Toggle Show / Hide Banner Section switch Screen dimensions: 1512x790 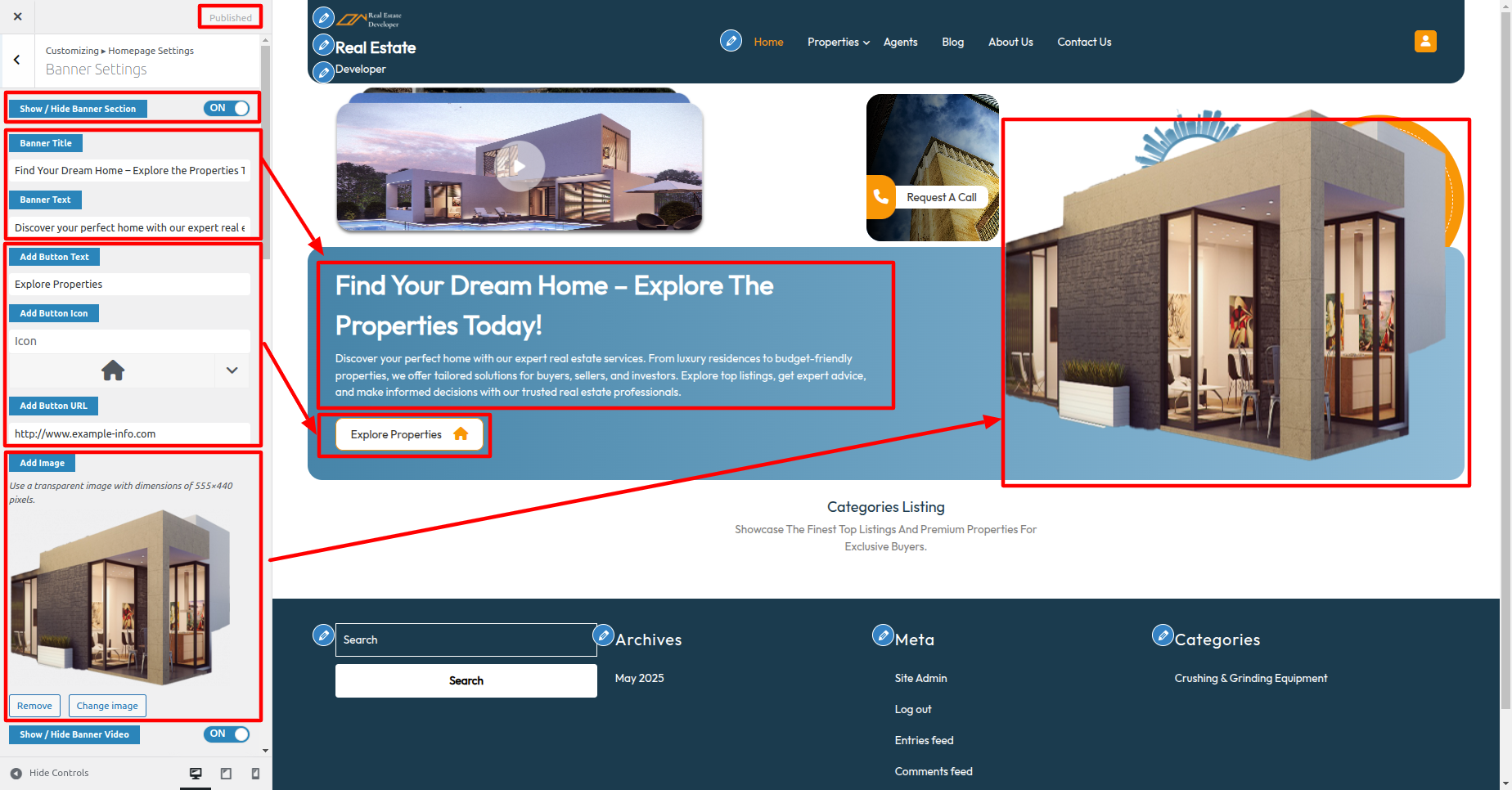point(227,108)
